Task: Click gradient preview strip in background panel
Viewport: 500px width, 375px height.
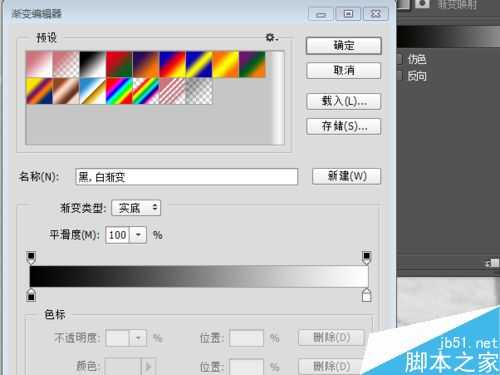Action: coord(448,36)
